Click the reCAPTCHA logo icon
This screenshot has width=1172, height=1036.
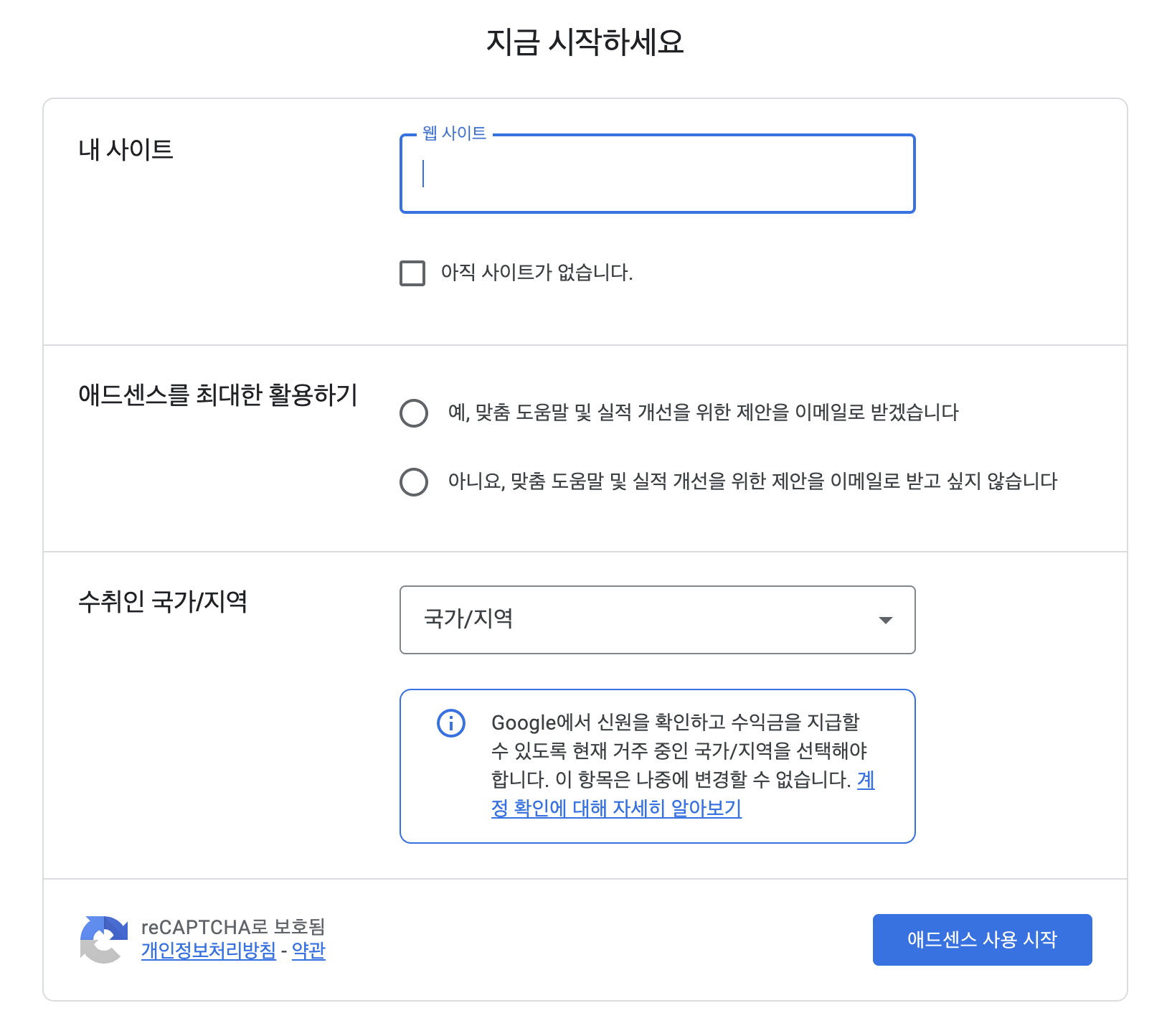[104, 939]
